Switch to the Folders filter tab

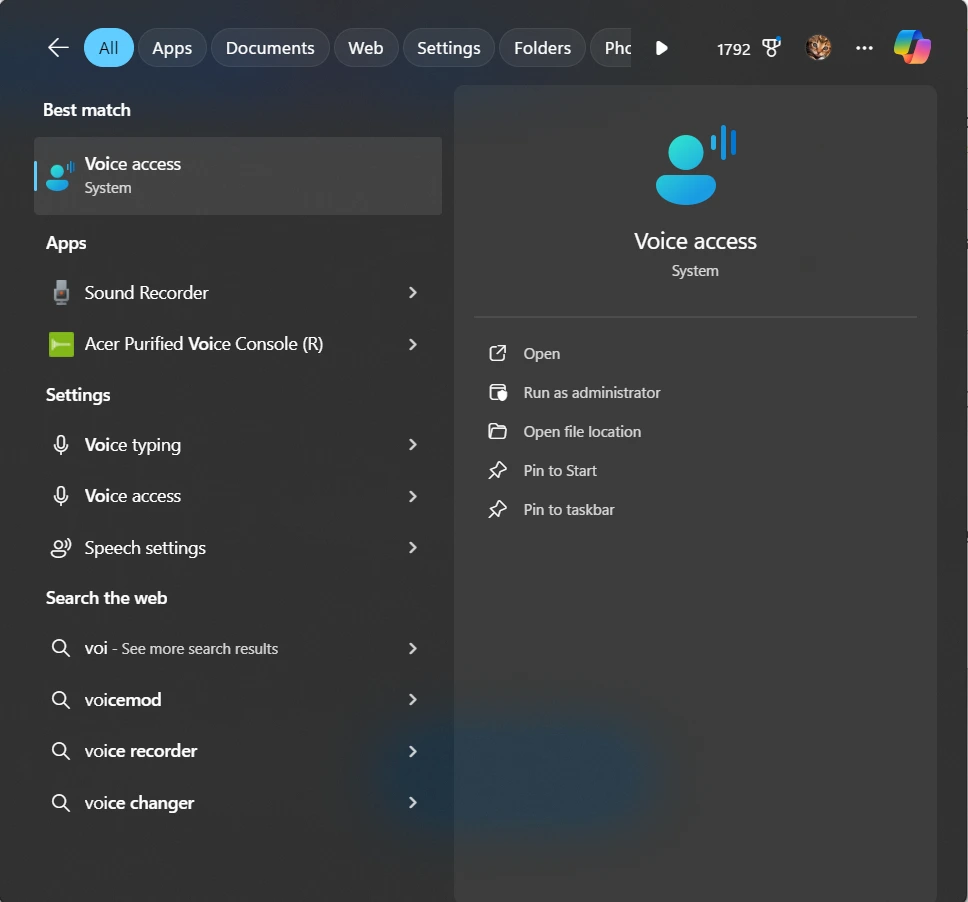pyautogui.click(x=542, y=48)
